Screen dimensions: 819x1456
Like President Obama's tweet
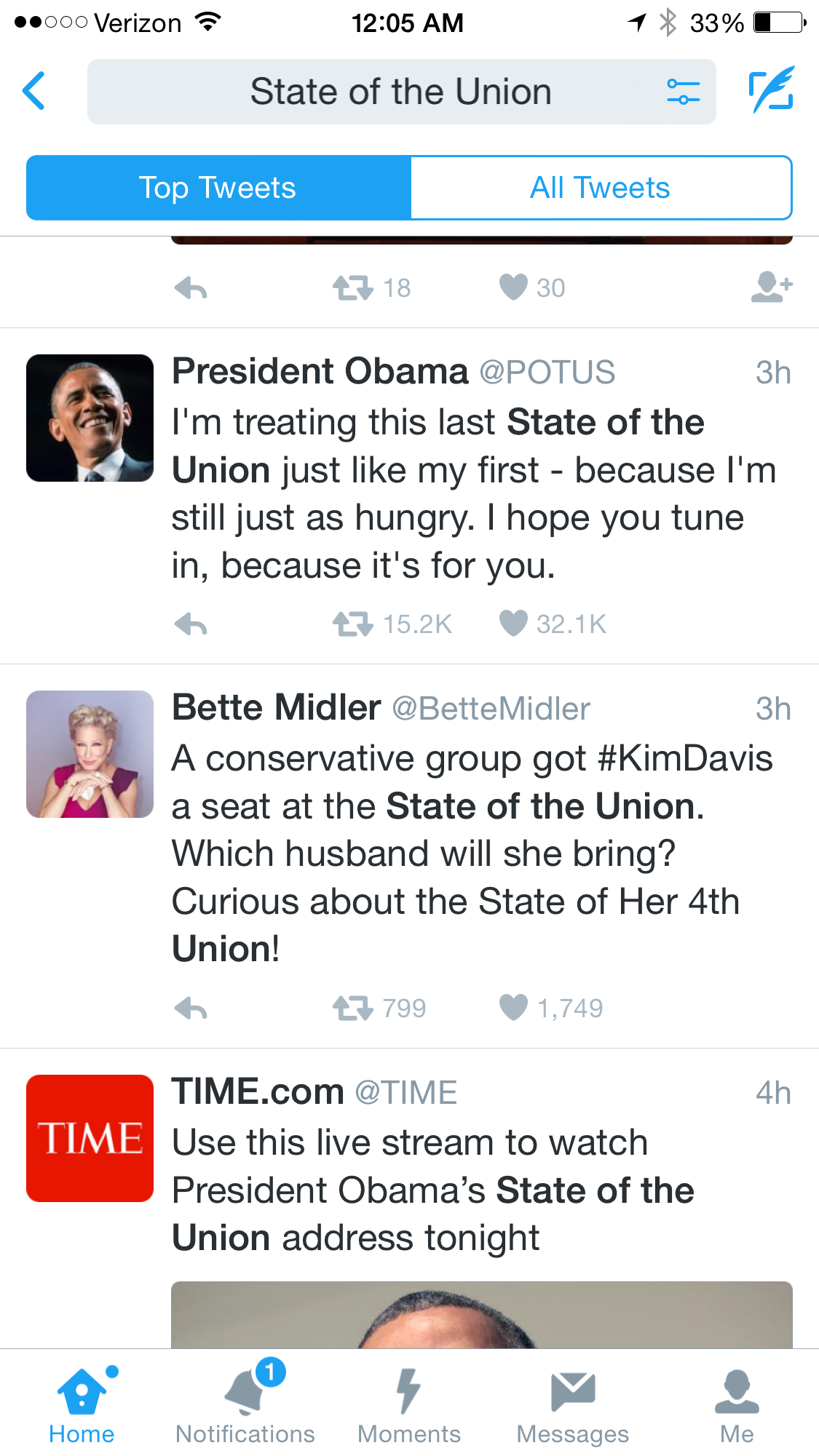click(x=513, y=624)
